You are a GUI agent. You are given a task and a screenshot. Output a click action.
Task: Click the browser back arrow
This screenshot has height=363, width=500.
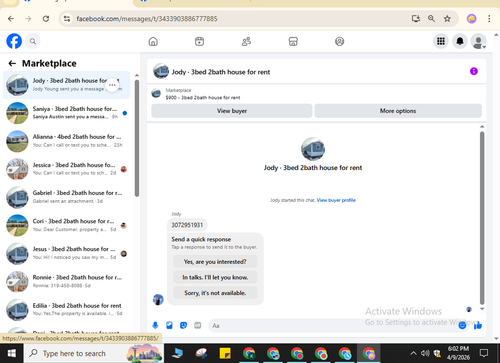(x=11, y=19)
